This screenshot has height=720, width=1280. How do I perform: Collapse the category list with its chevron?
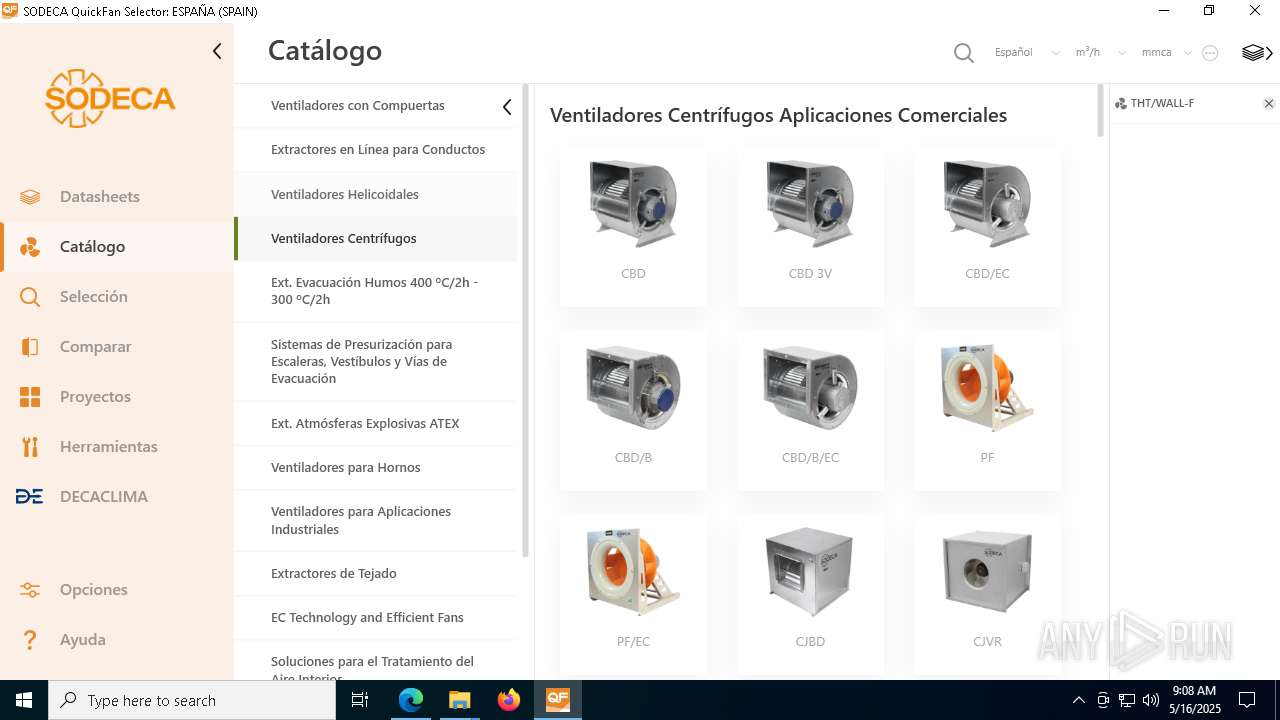507,107
